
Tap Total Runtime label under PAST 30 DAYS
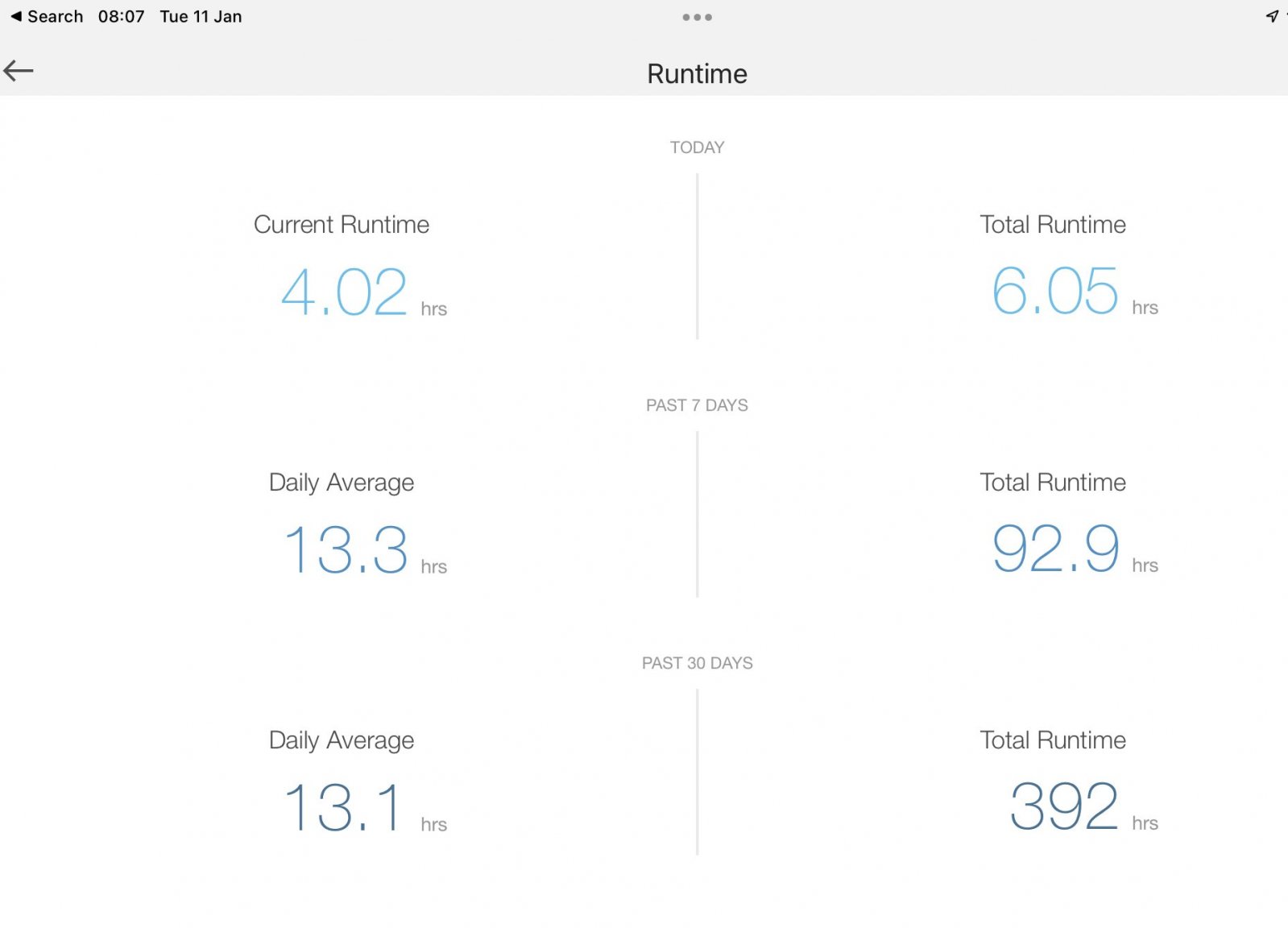tap(1053, 739)
